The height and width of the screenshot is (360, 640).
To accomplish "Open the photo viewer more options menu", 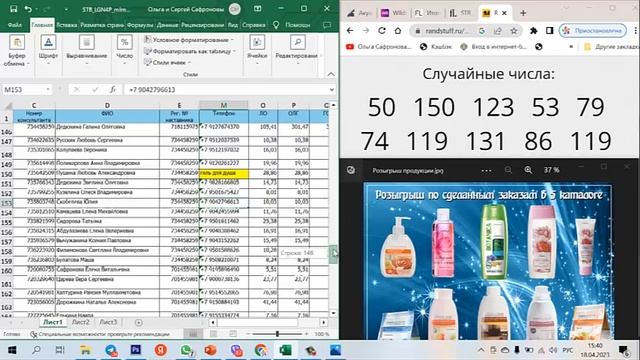I will (x=487, y=170).
